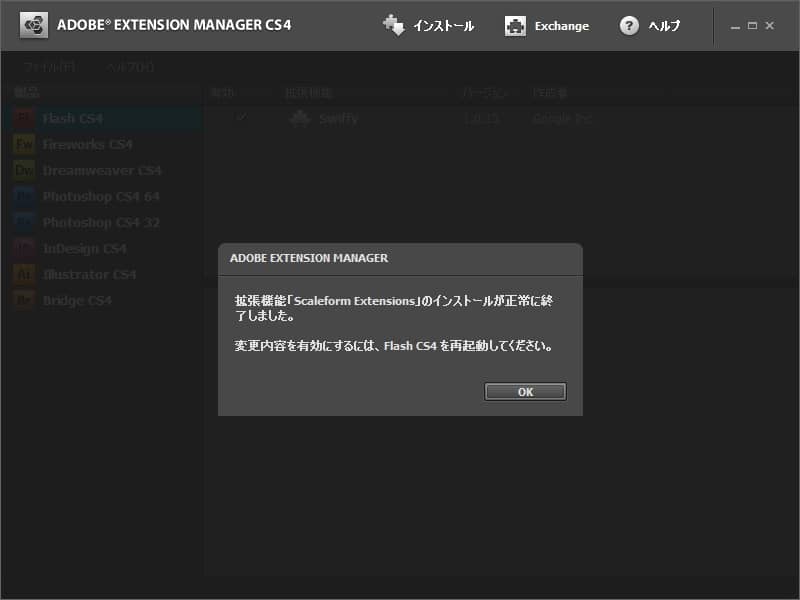Select the Bridge CS4 product icon
The width and height of the screenshot is (800, 600).
tap(24, 301)
